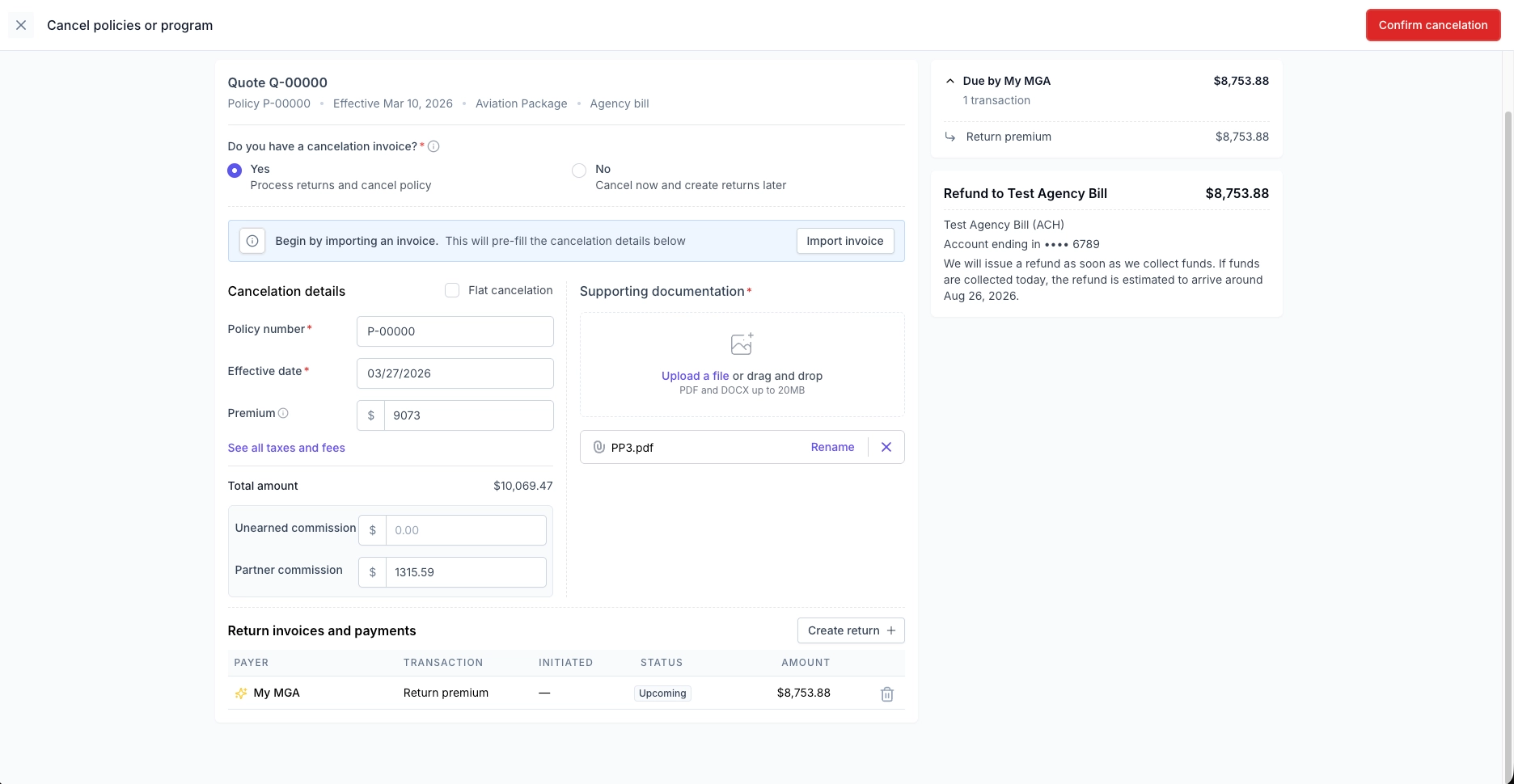Click AMOUNT column header
The height and width of the screenshot is (784, 1514).
click(806, 662)
